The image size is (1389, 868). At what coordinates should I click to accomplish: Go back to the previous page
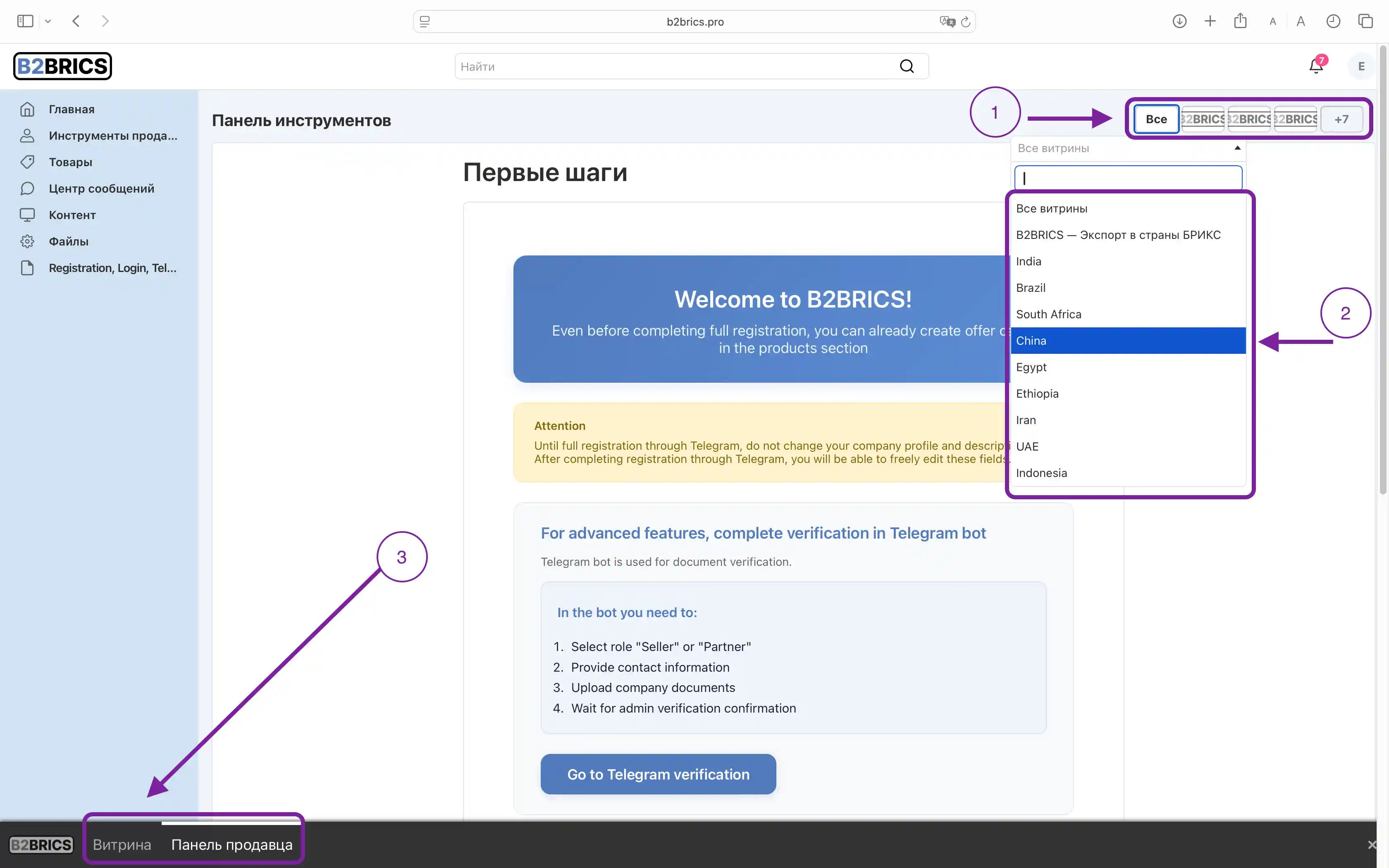76,21
